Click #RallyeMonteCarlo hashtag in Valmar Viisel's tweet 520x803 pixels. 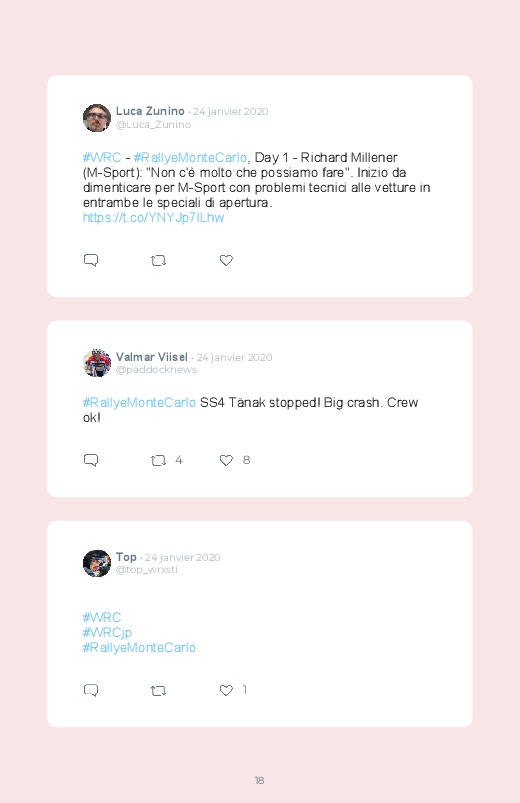click(139, 403)
